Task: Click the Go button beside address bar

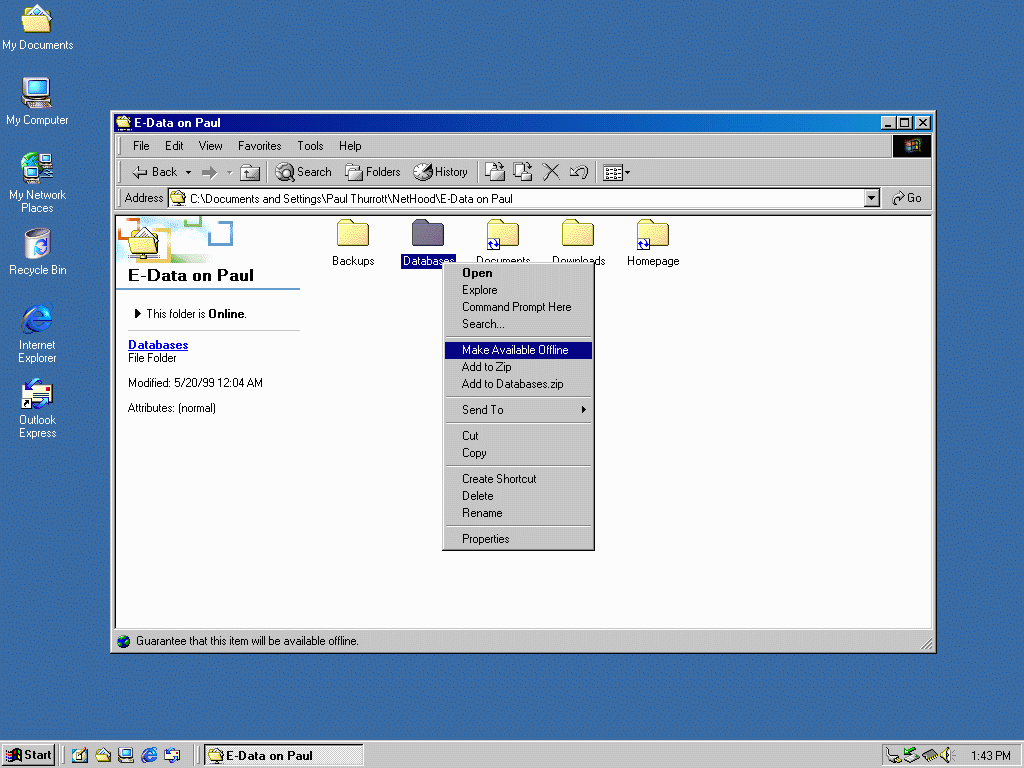Action: click(x=907, y=198)
